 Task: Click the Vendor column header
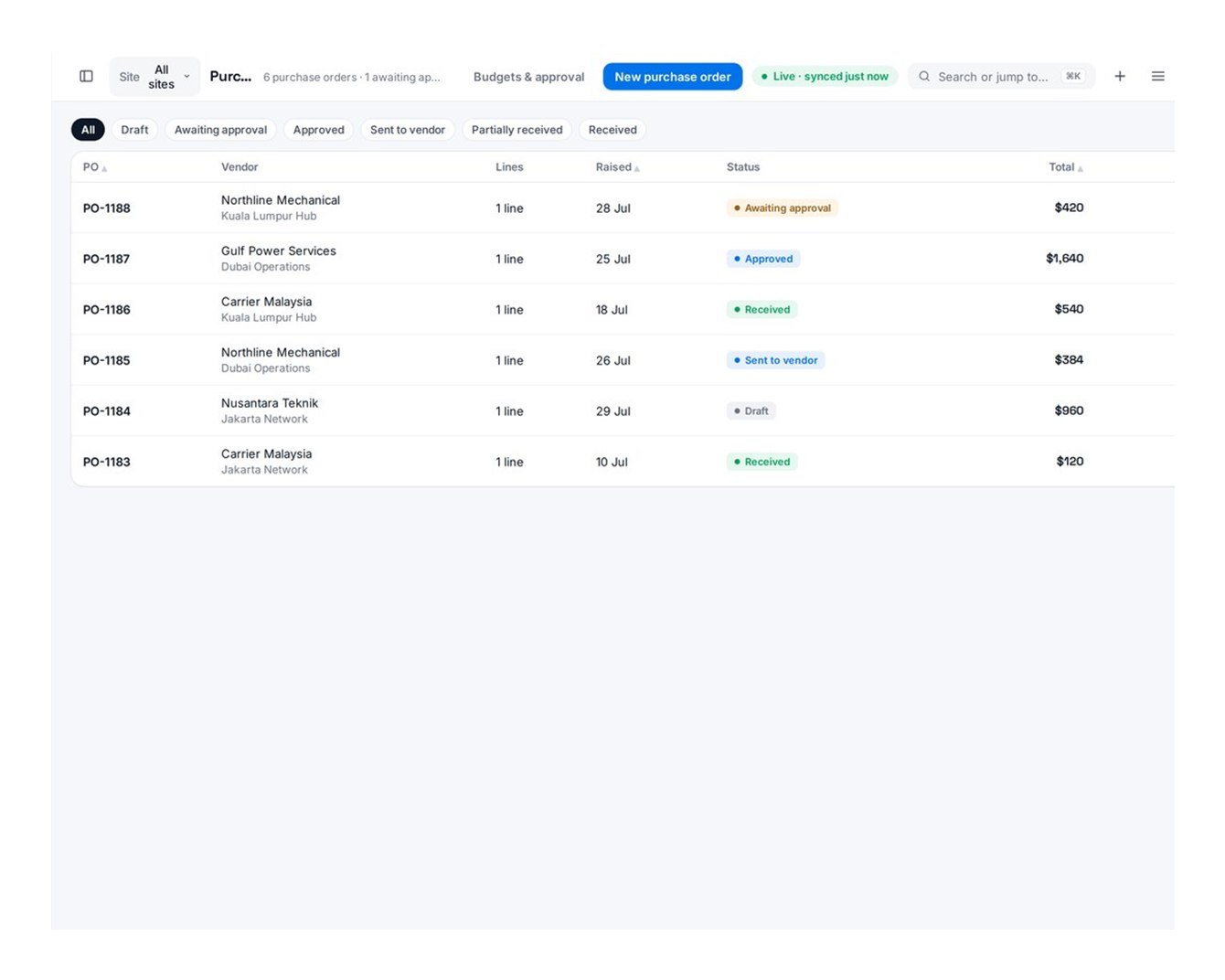coord(240,167)
